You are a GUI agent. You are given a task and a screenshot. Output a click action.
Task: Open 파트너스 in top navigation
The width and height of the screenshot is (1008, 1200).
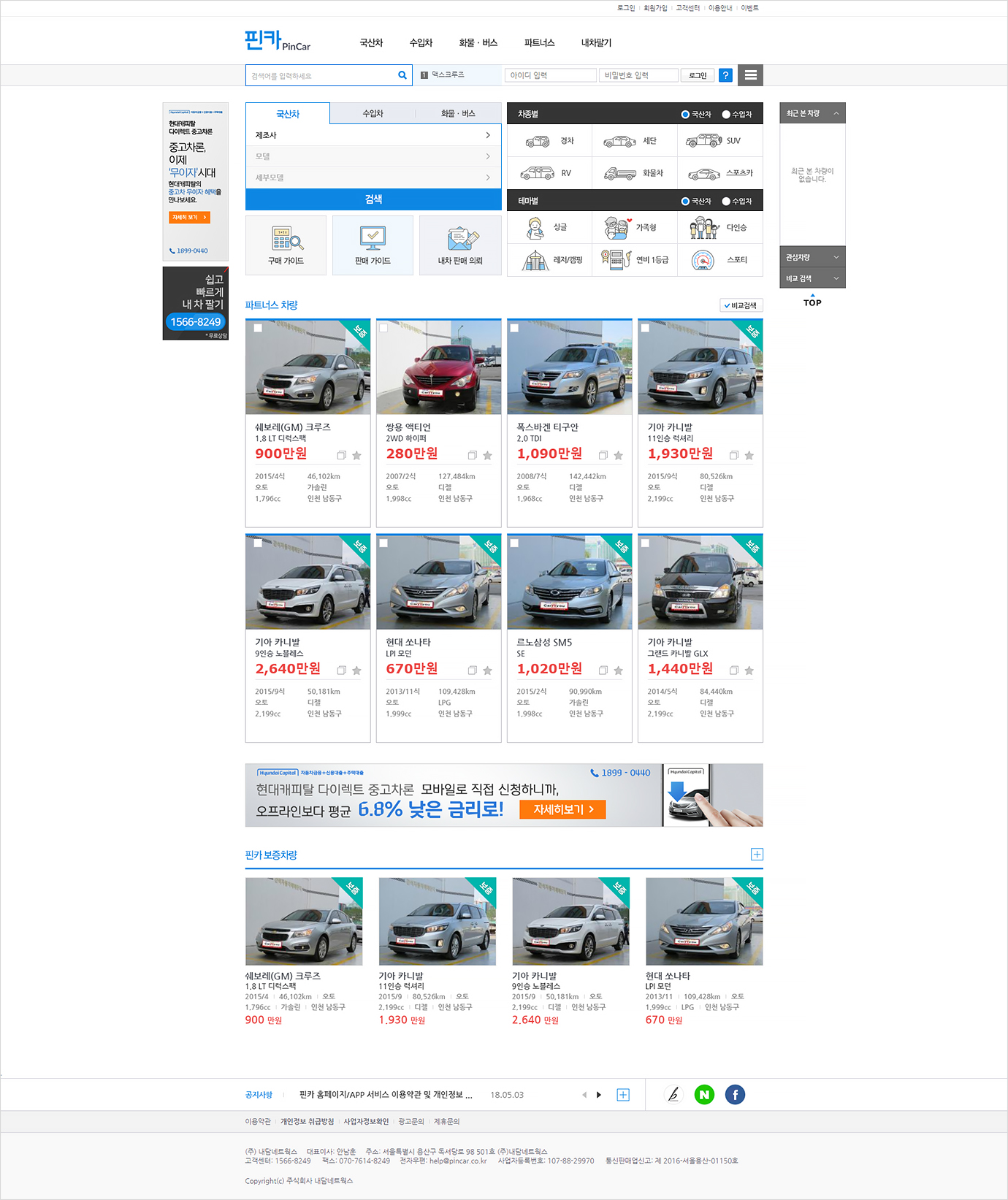click(539, 43)
